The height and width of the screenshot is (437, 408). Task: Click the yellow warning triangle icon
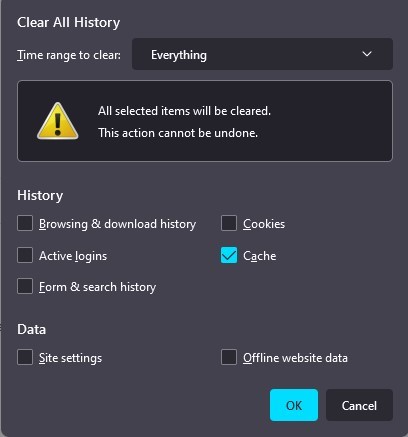click(x=58, y=121)
